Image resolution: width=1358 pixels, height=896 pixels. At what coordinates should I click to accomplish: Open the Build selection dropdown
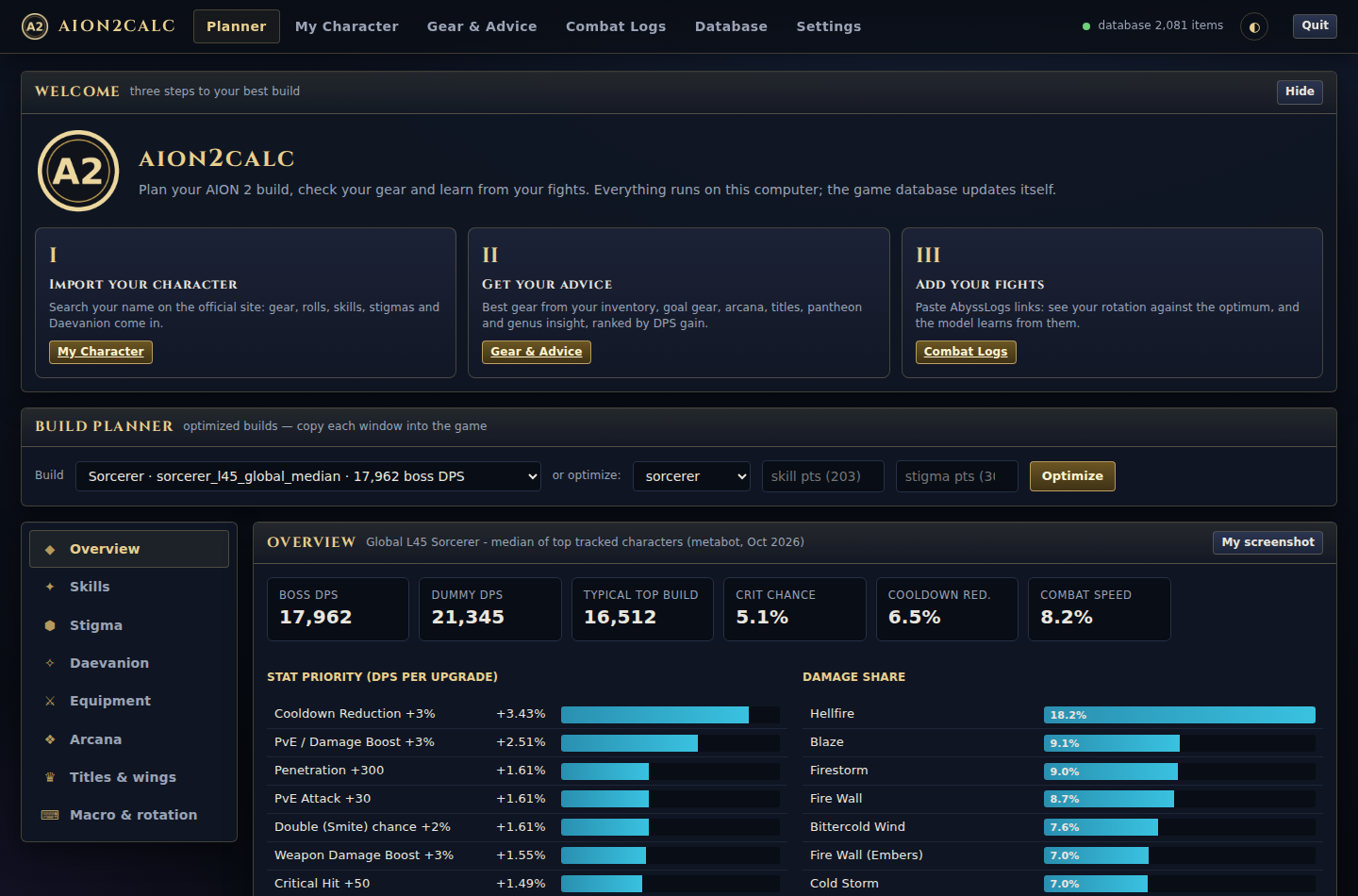[308, 476]
